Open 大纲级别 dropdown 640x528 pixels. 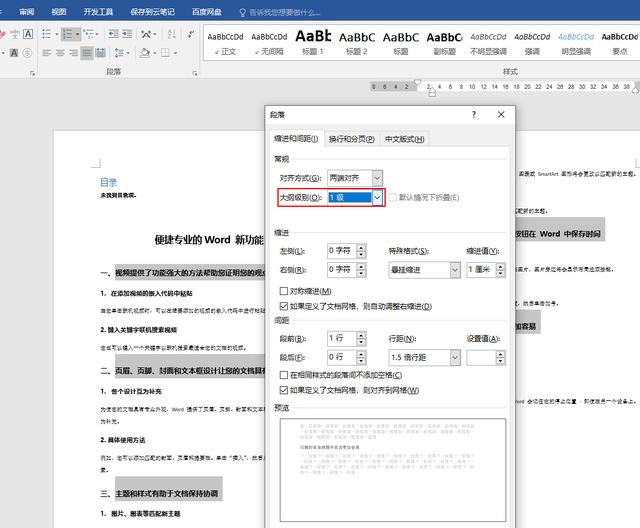(x=378, y=197)
